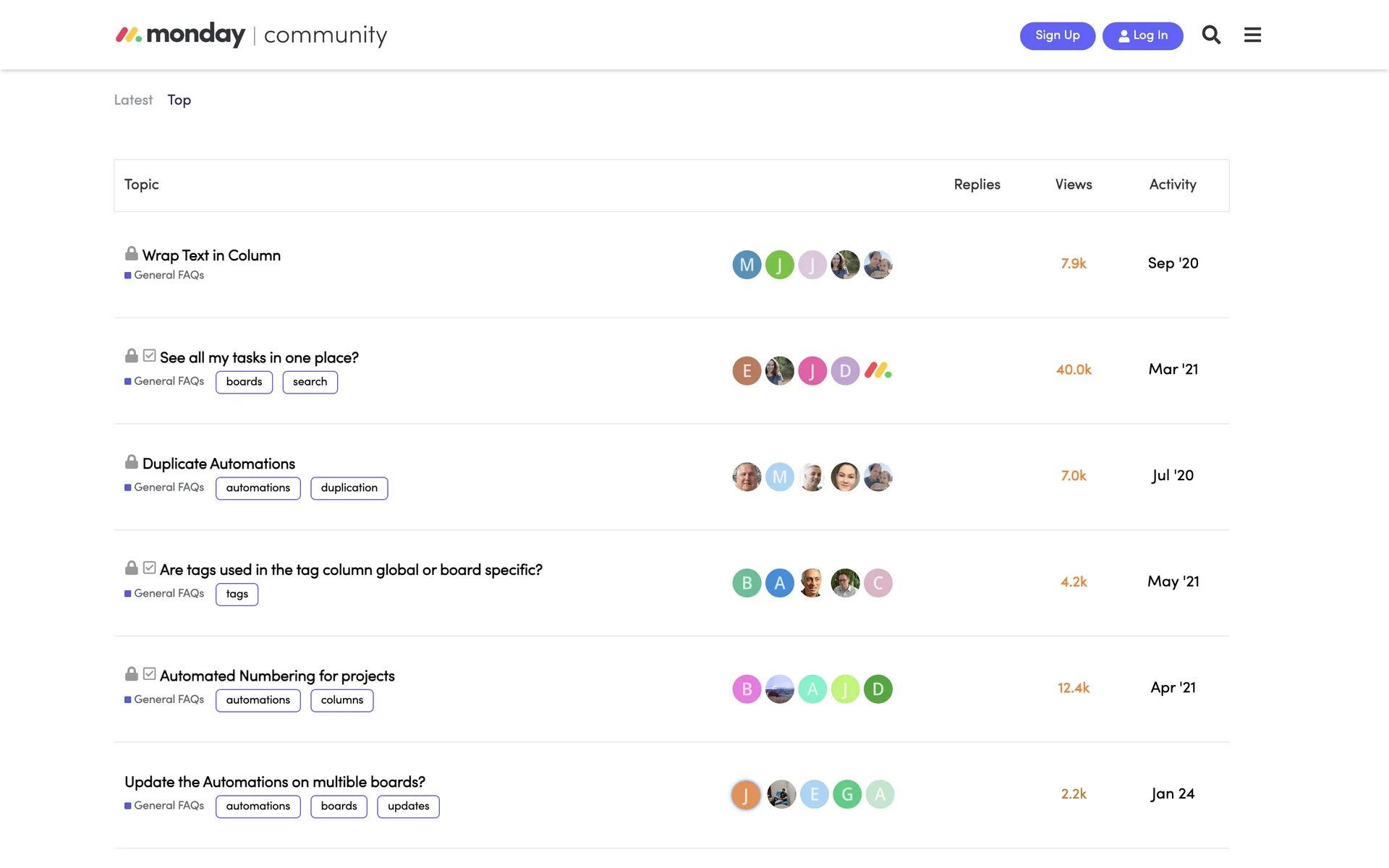The image size is (1389, 868).
Task: Click the monday logo avatar in the tasks topic row
Action: tap(878, 371)
